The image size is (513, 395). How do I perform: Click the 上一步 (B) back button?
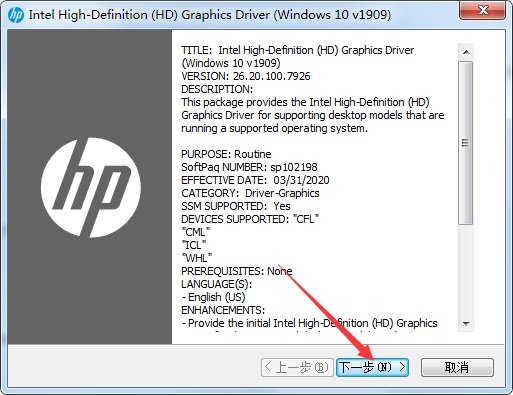tap(297, 367)
